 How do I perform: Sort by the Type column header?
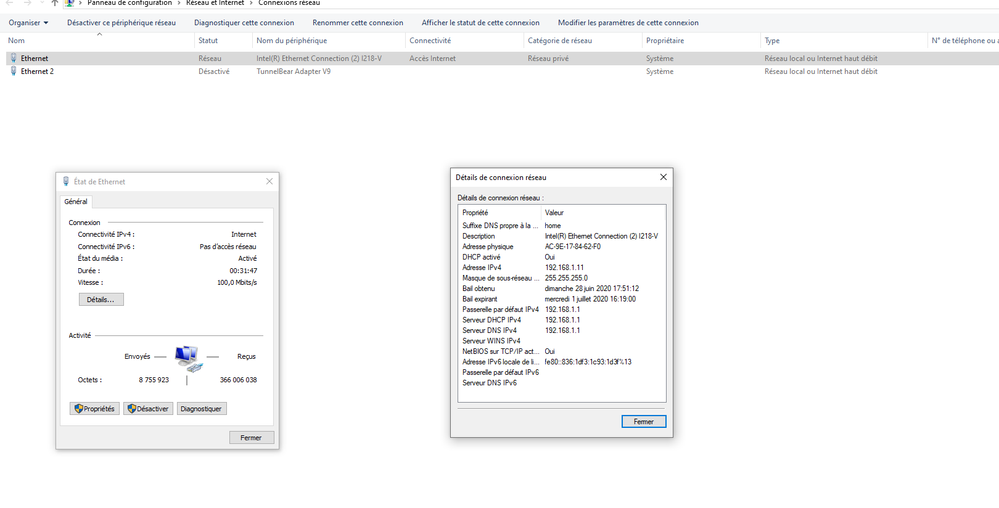[x=845, y=41]
